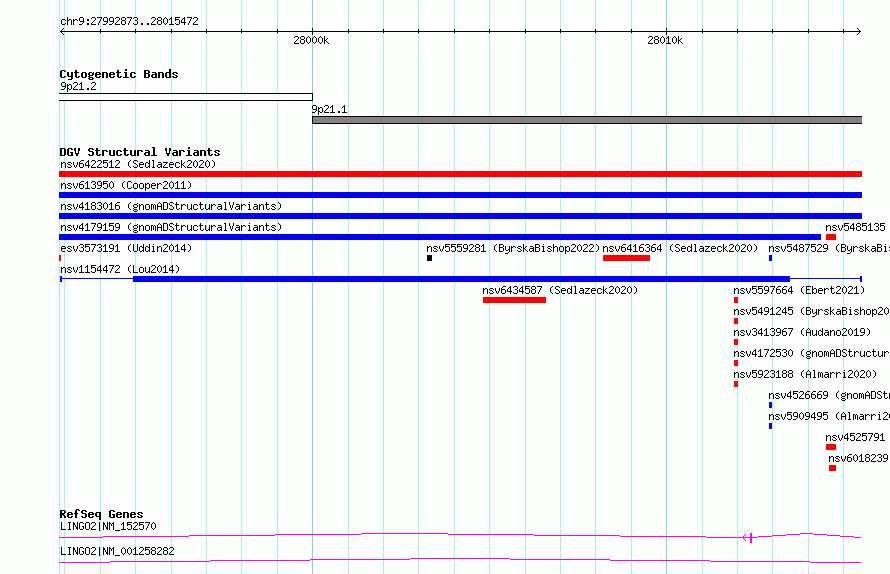890x574 pixels.
Task: Click the blue nsv5909495 variant marker
Action: pos(770,426)
